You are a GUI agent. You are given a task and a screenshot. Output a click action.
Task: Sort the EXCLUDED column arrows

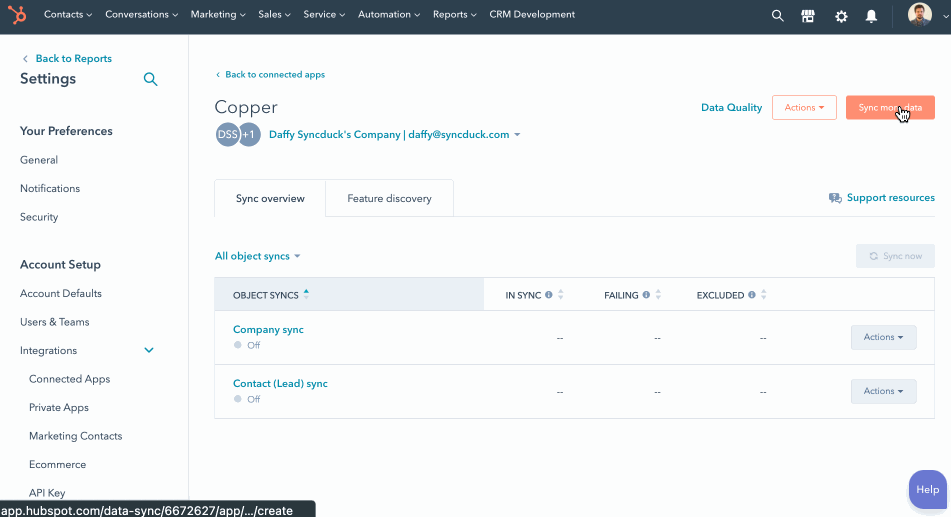[x=764, y=295]
